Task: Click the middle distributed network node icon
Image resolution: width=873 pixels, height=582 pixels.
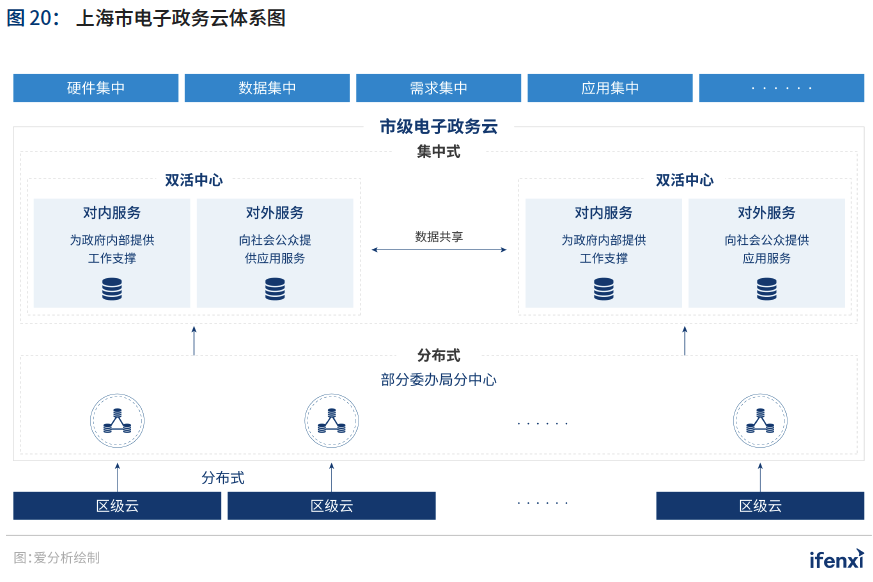Action: [331, 421]
